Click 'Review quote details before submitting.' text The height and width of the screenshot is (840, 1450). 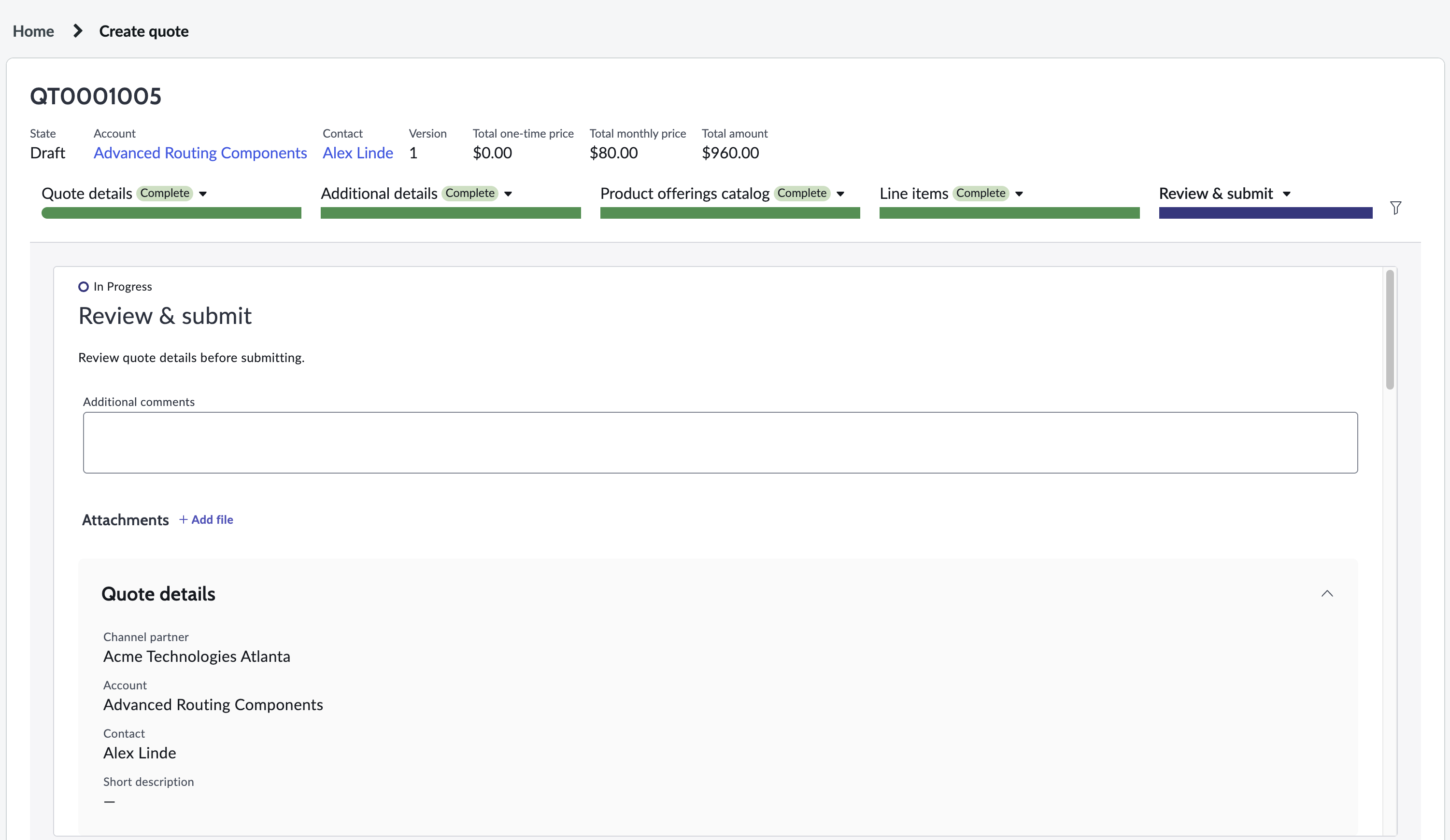(192, 358)
